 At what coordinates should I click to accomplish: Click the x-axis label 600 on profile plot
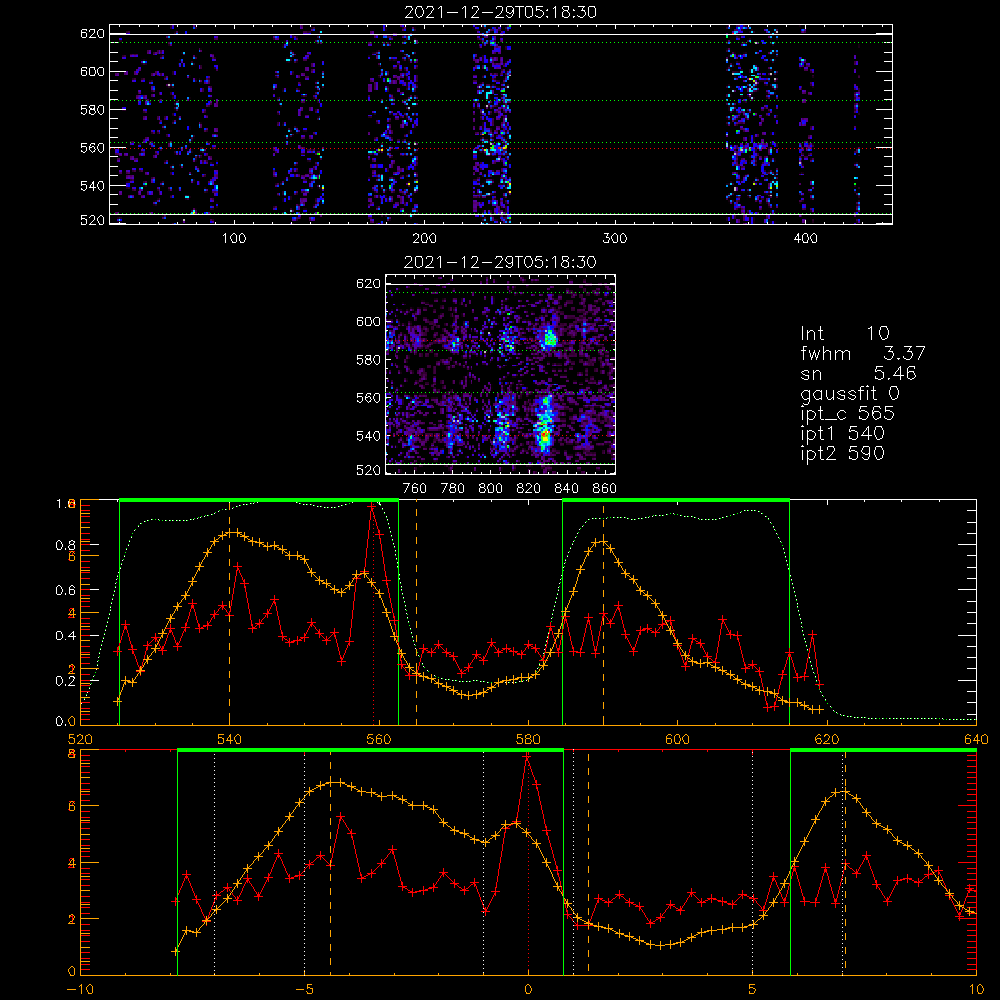coord(677,739)
